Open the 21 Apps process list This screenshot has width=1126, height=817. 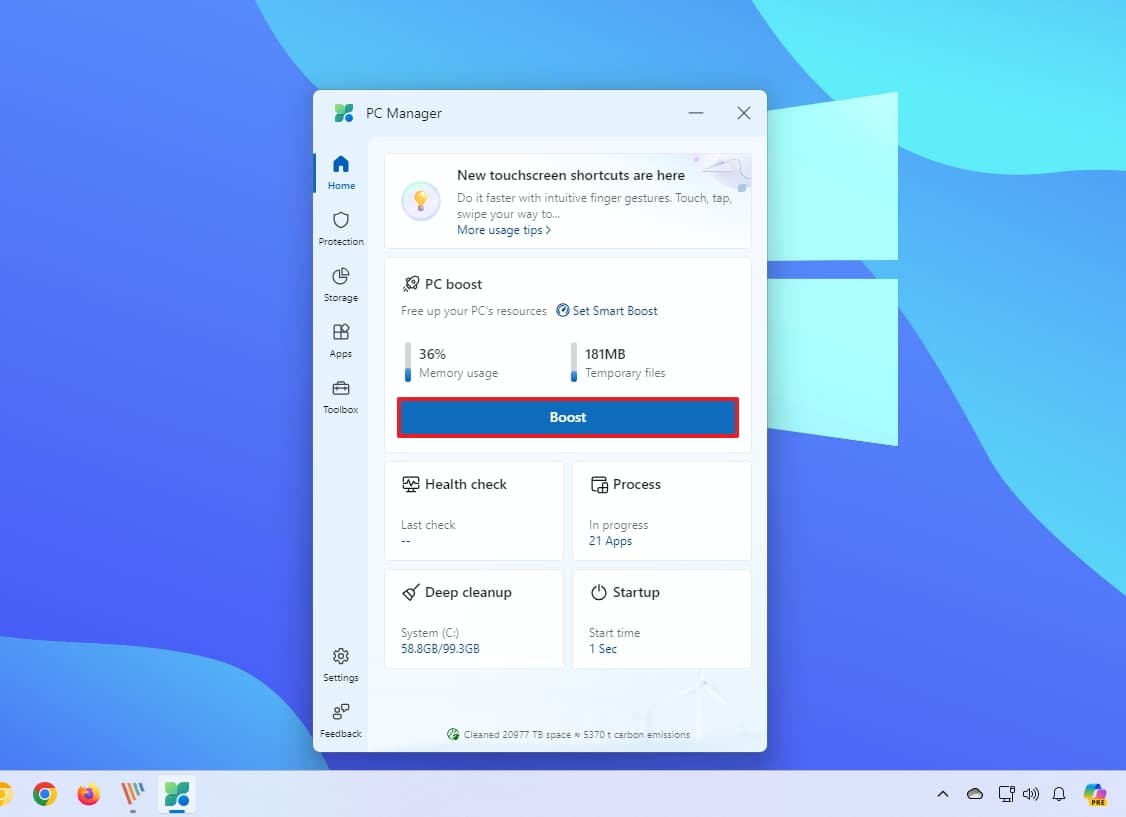tap(610, 541)
